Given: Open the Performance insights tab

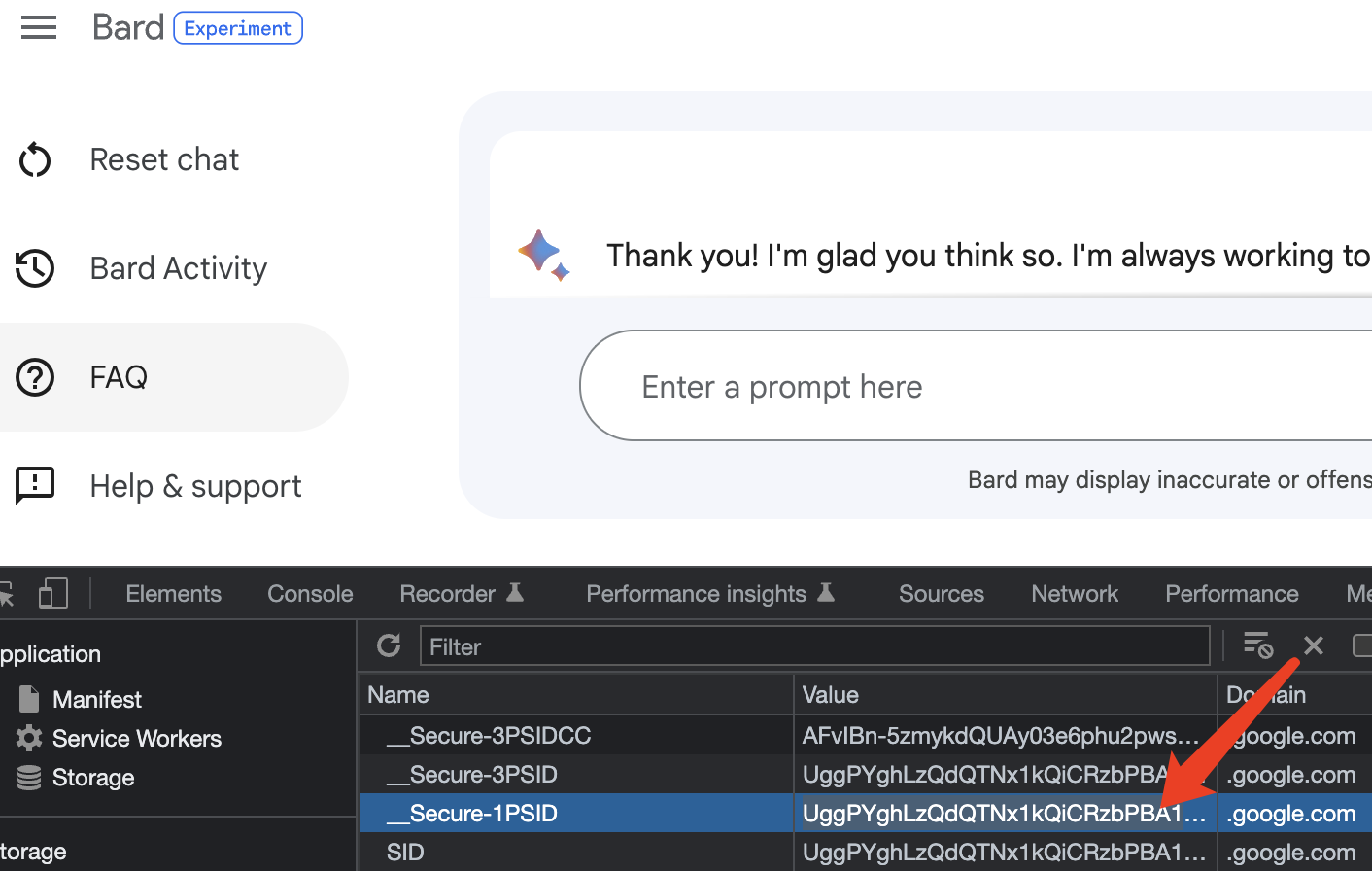Looking at the screenshot, I should pyautogui.click(x=710, y=594).
